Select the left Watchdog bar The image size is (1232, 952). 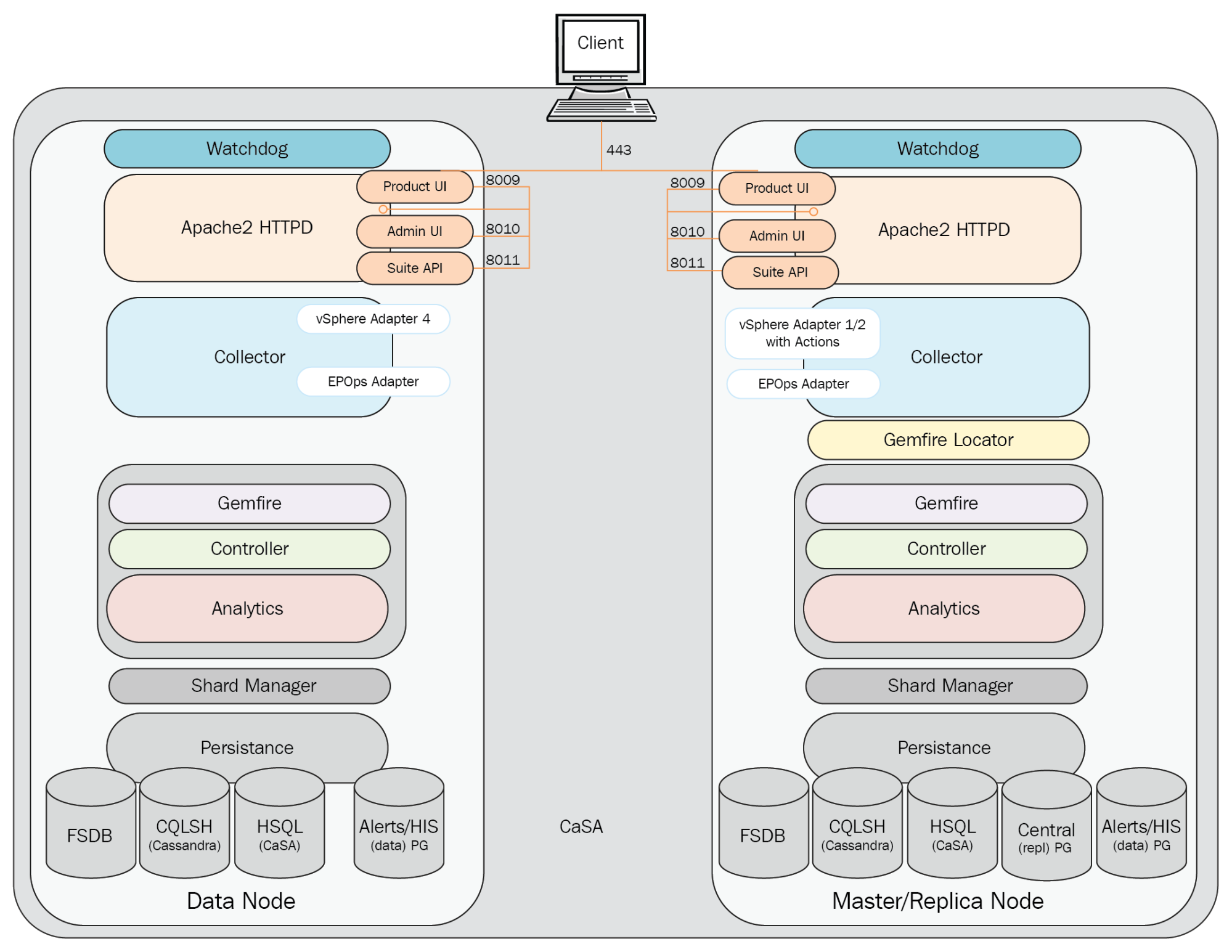click(x=247, y=148)
